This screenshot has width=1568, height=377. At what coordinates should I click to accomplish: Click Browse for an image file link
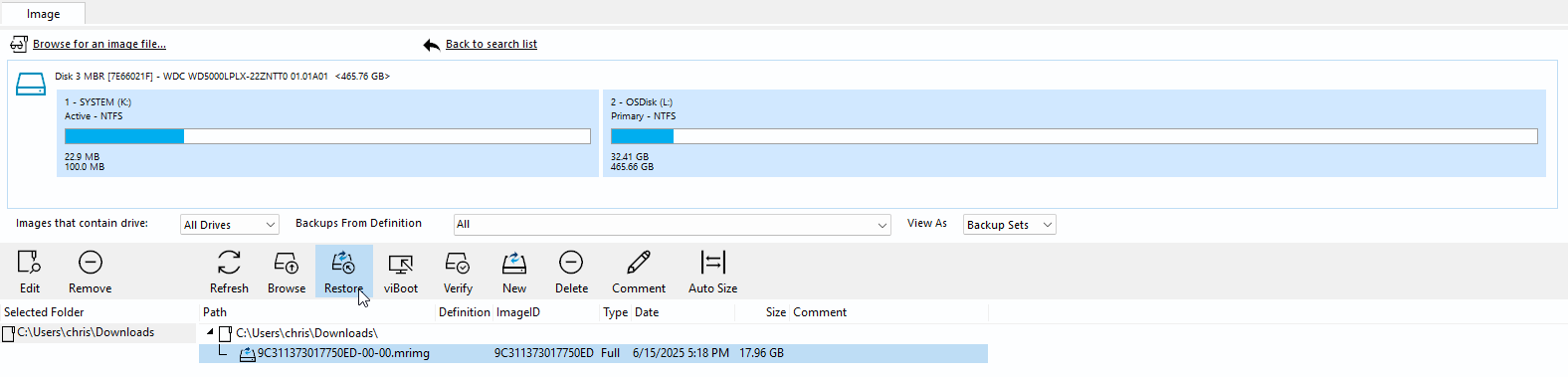click(99, 44)
